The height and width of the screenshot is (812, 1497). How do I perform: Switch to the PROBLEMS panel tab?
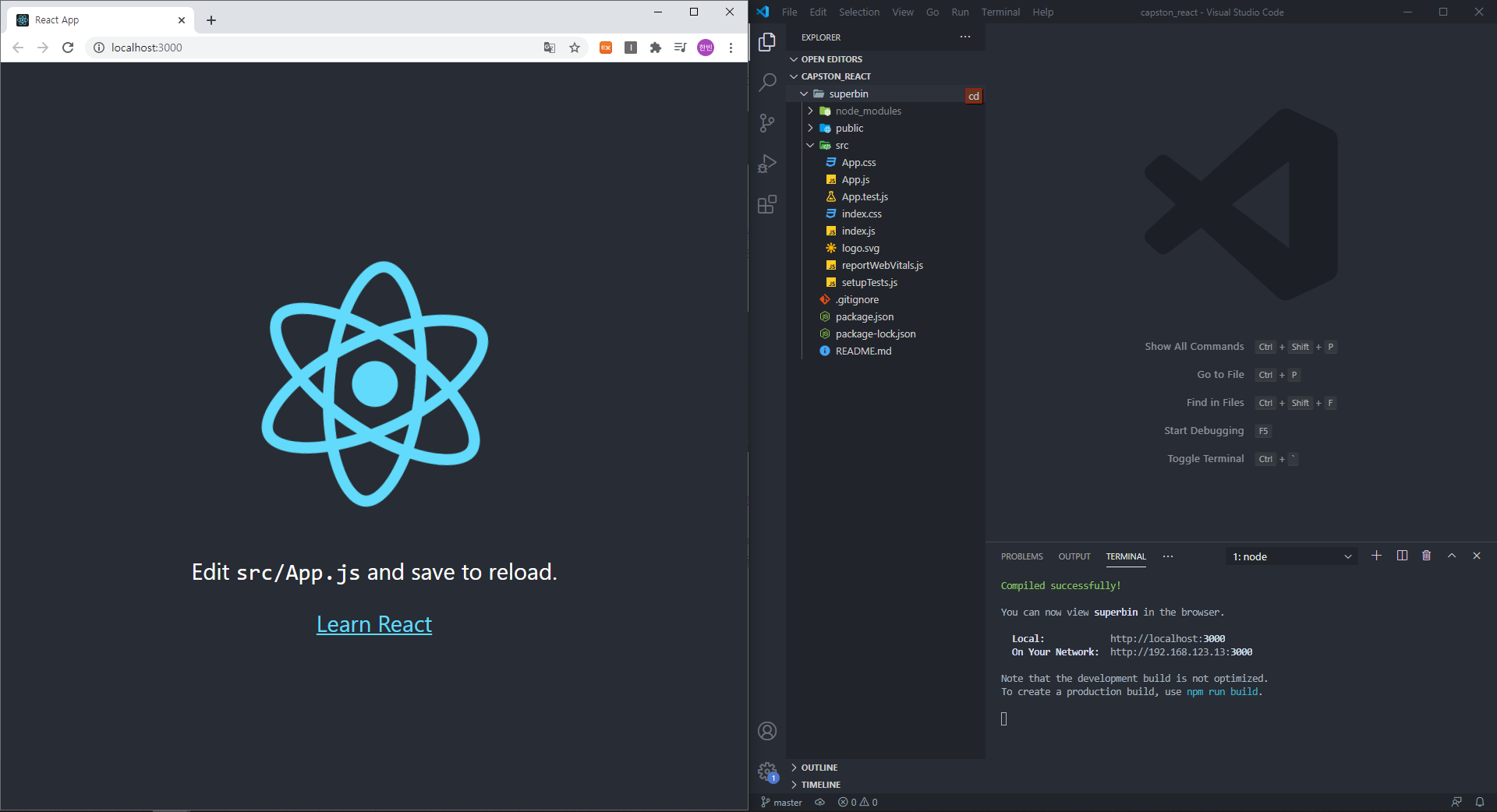pyautogui.click(x=1021, y=556)
